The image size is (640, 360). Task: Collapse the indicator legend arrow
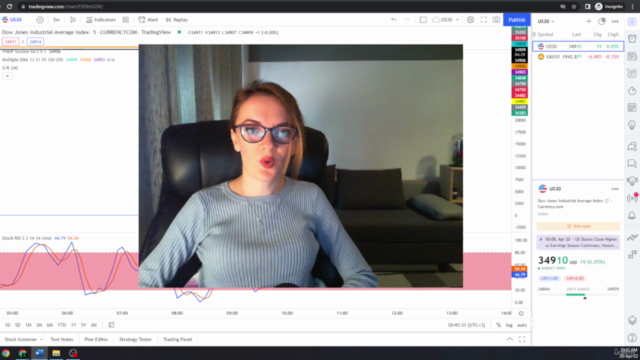click(7, 76)
